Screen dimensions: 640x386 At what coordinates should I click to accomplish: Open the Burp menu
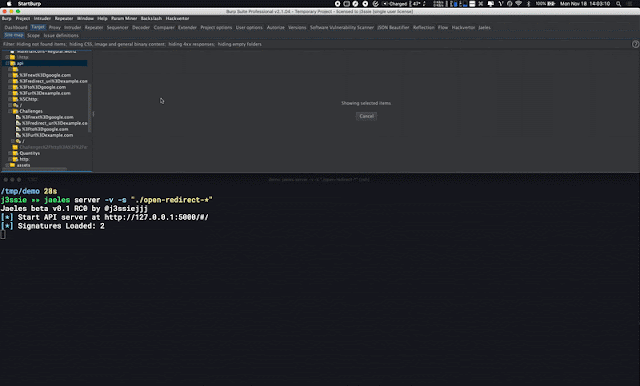click(7, 18)
